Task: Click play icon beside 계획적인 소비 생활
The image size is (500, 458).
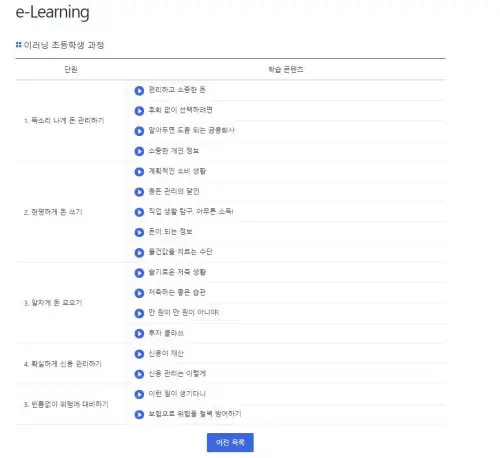Action: (139, 172)
